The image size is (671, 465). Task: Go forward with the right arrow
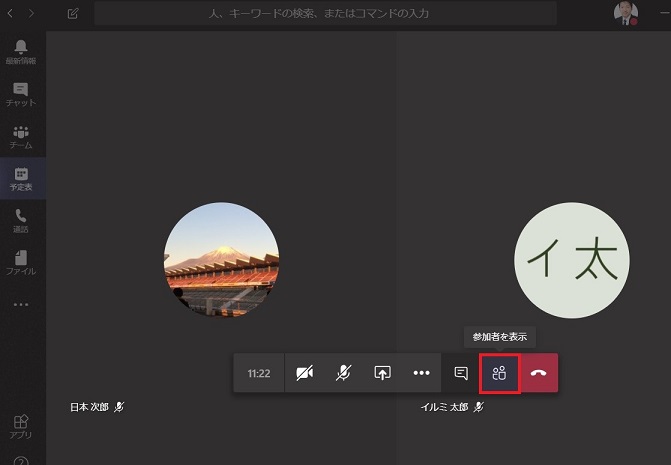pyautogui.click(x=31, y=14)
